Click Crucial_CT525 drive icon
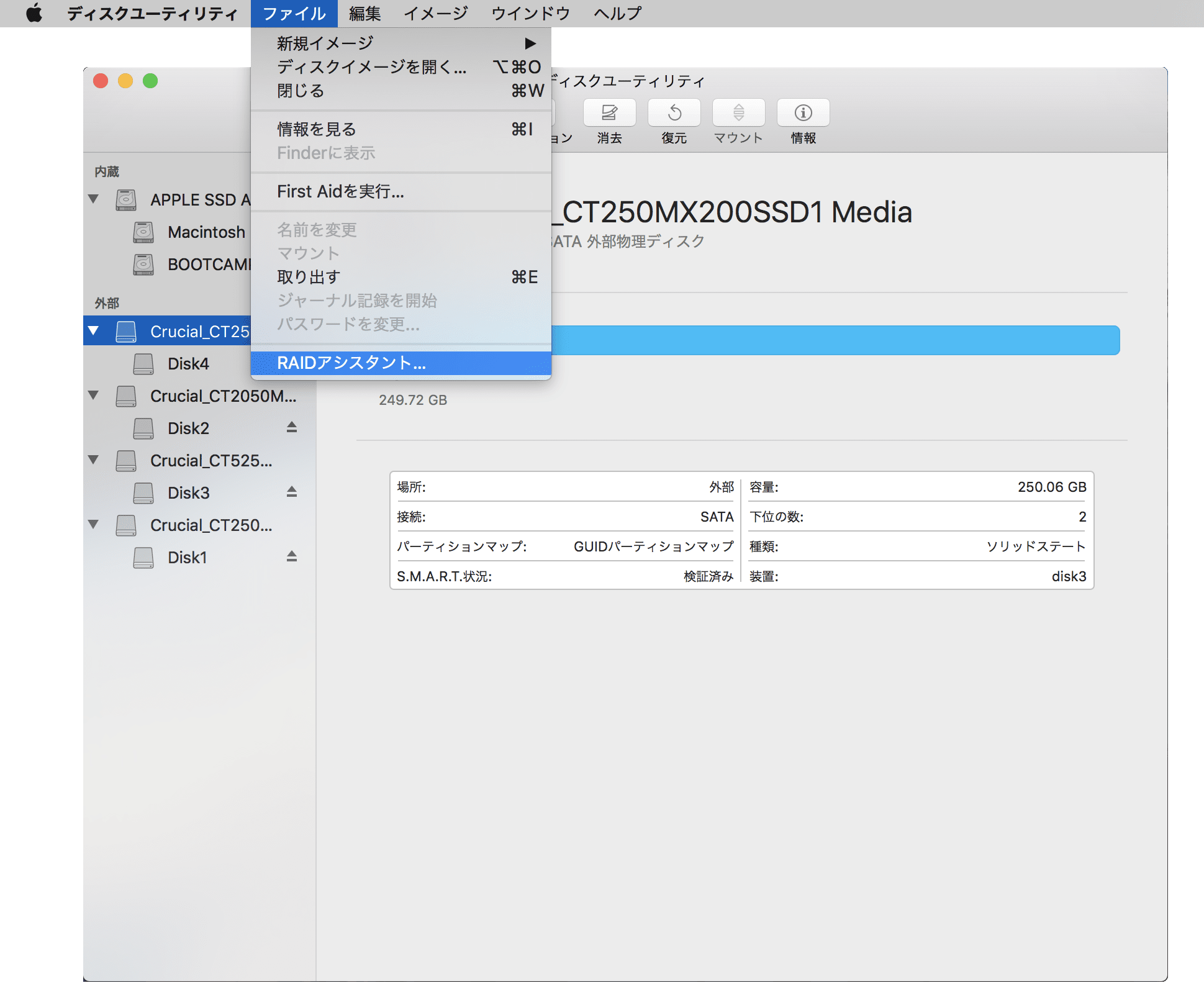Viewport: 1204px width, 1006px height. tap(126, 461)
